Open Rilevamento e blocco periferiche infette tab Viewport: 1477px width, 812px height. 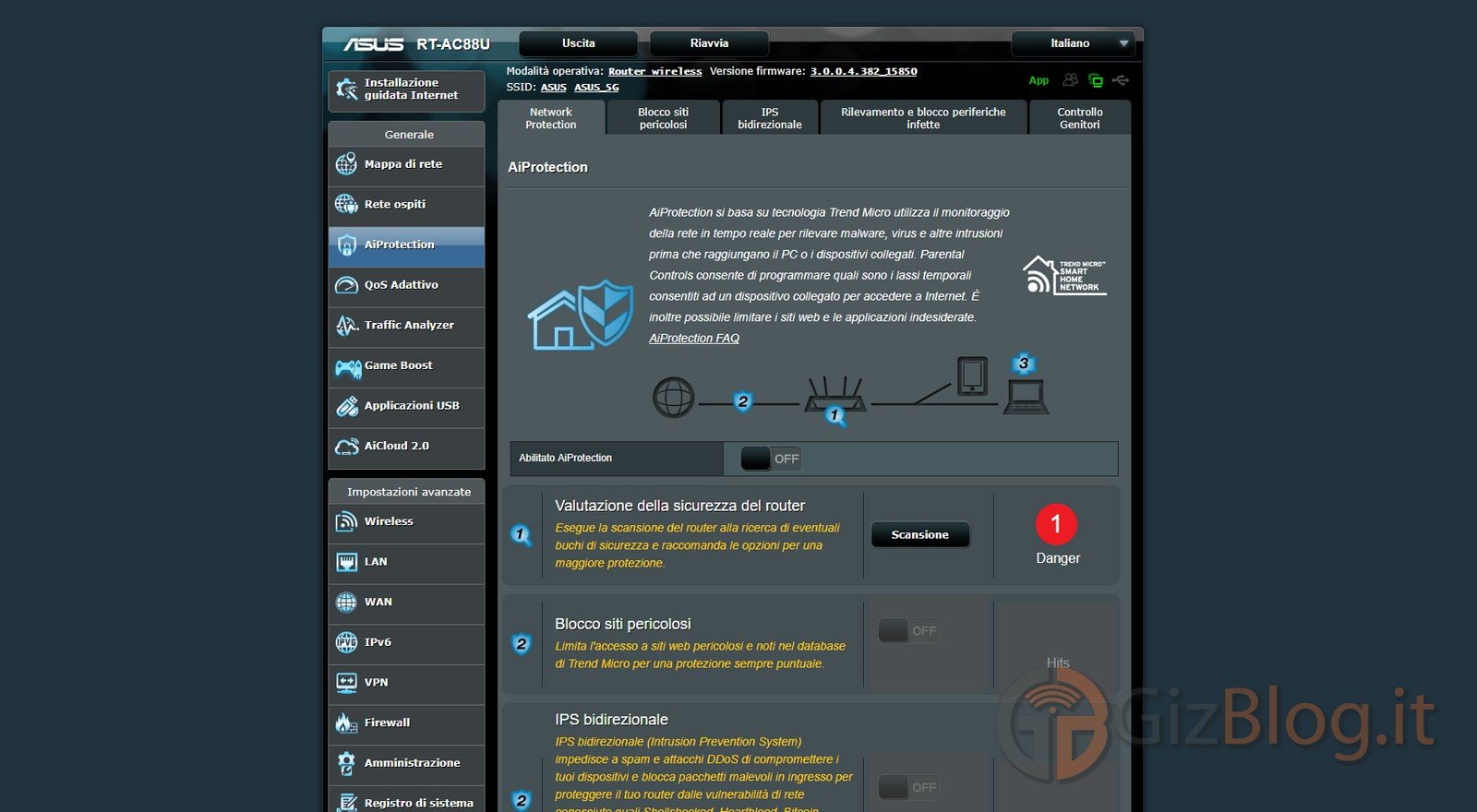click(923, 118)
